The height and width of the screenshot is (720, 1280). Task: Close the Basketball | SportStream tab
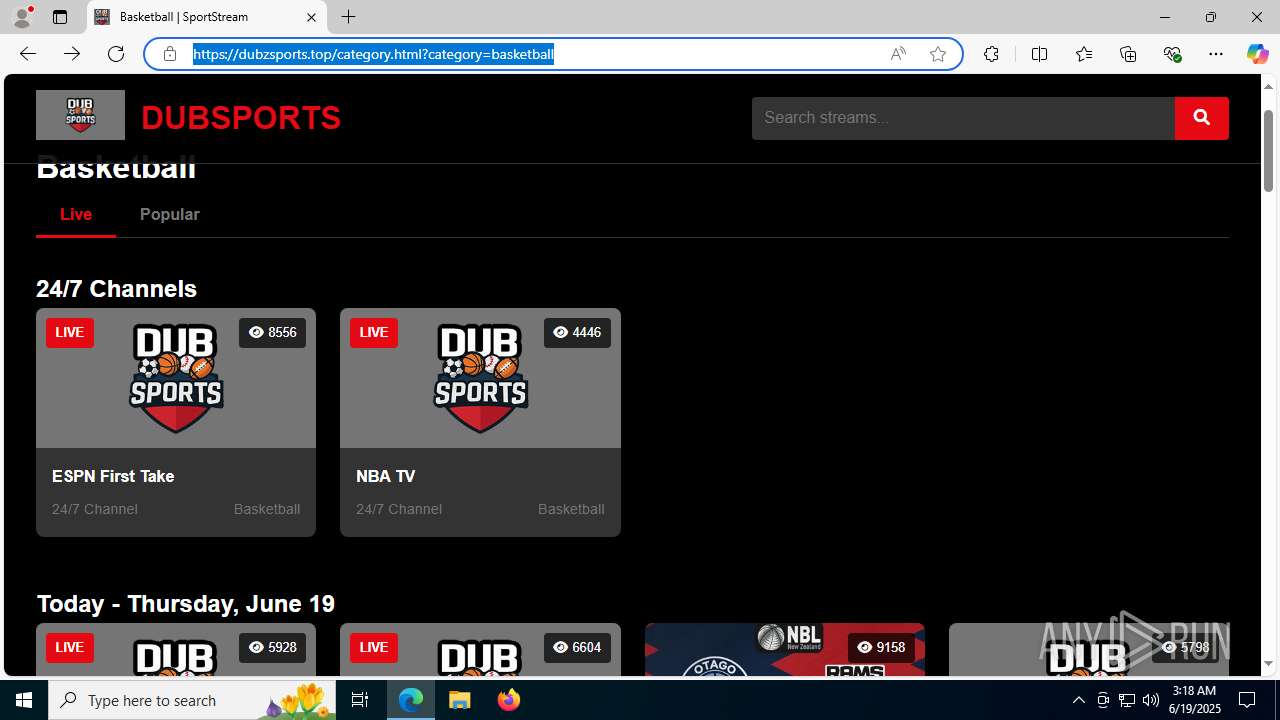311,17
